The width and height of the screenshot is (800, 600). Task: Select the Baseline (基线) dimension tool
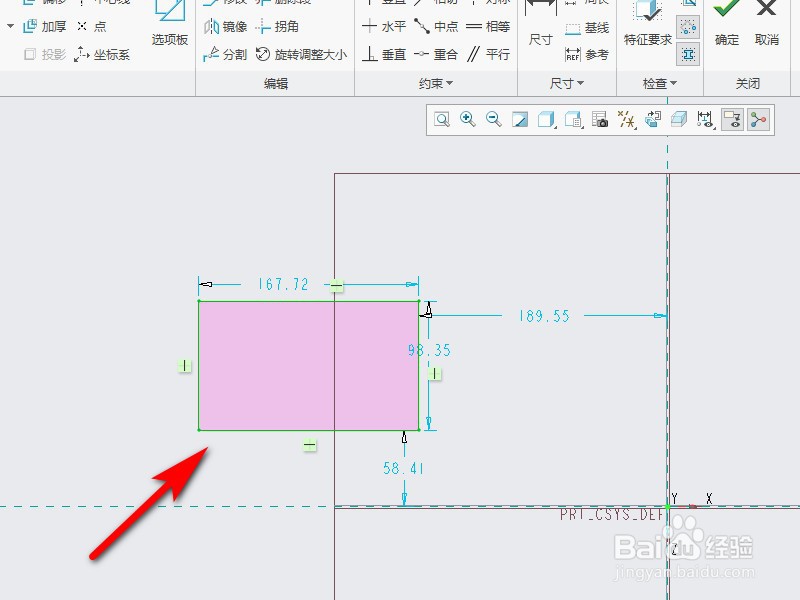point(587,28)
